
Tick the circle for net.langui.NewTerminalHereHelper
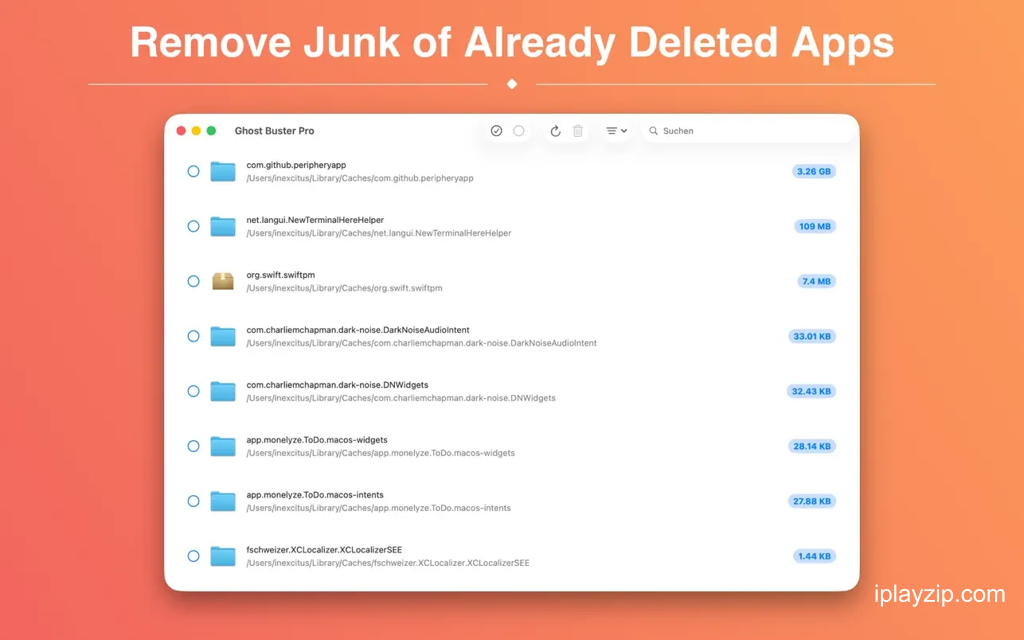pyautogui.click(x=193, y=226)
